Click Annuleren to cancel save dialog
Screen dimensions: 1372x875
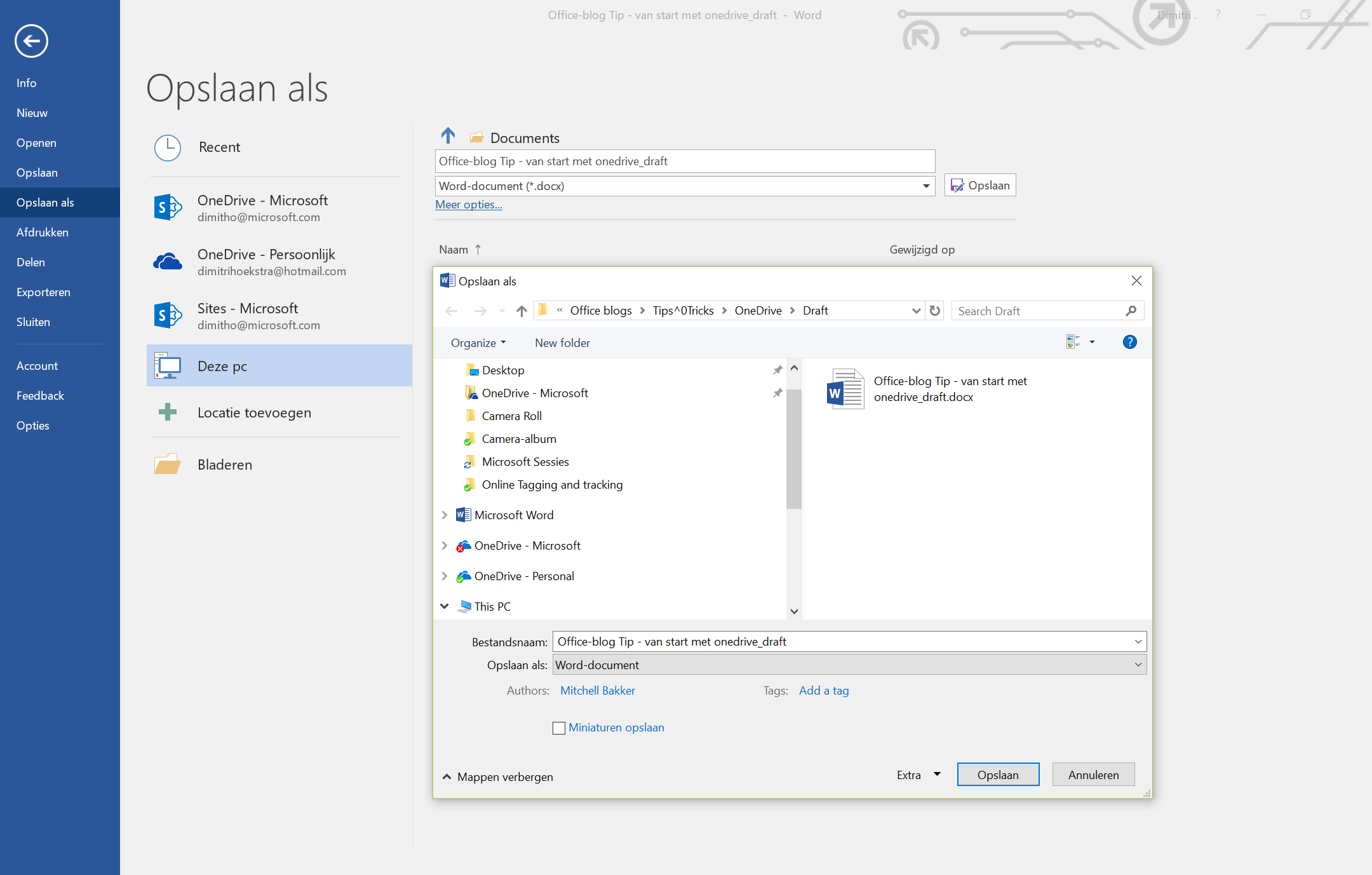(x=1093, y=774)
